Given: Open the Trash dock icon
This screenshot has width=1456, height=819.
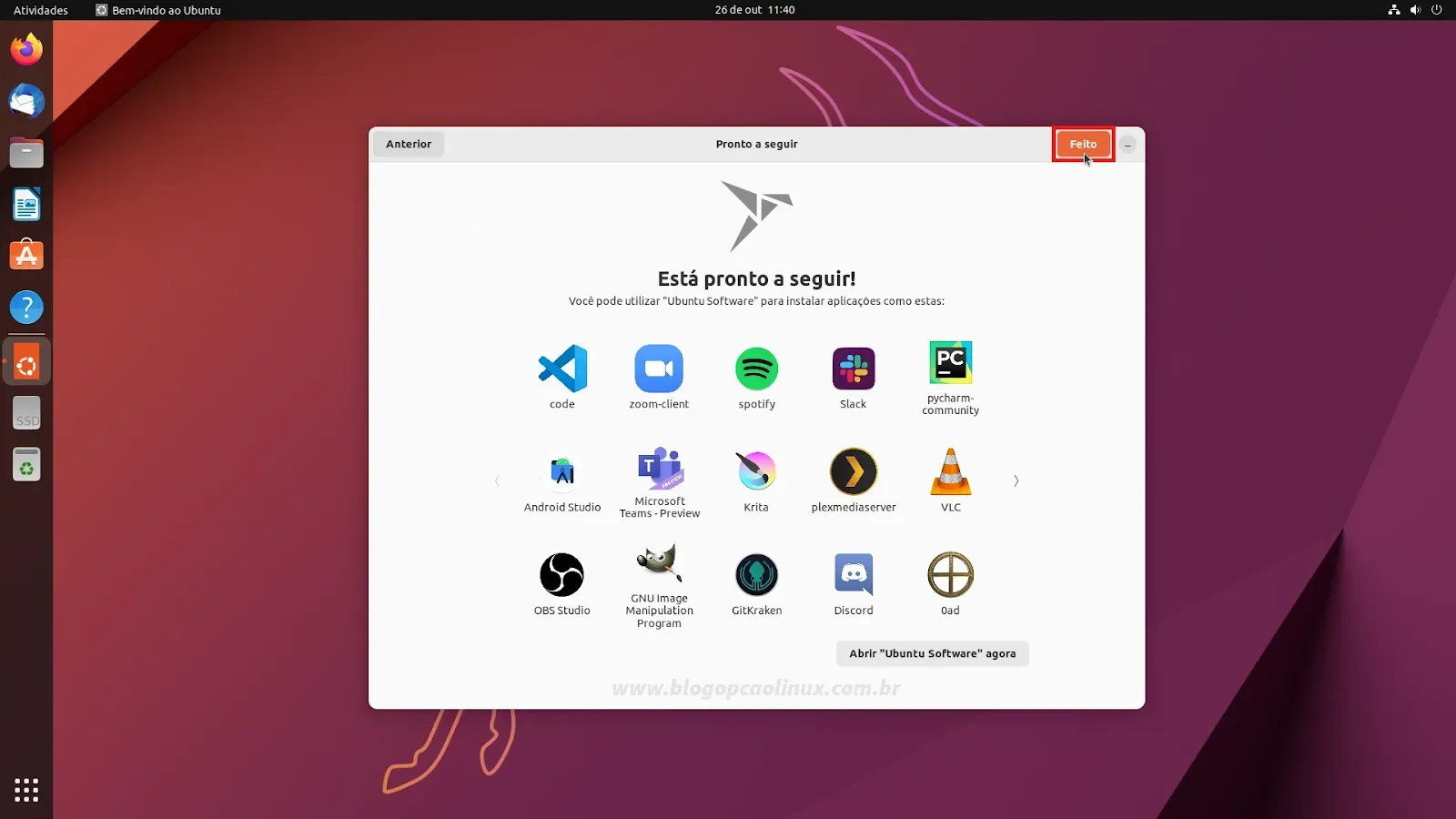Looking at the screenshot, I should pyautogui.click(x=26, y=465).
